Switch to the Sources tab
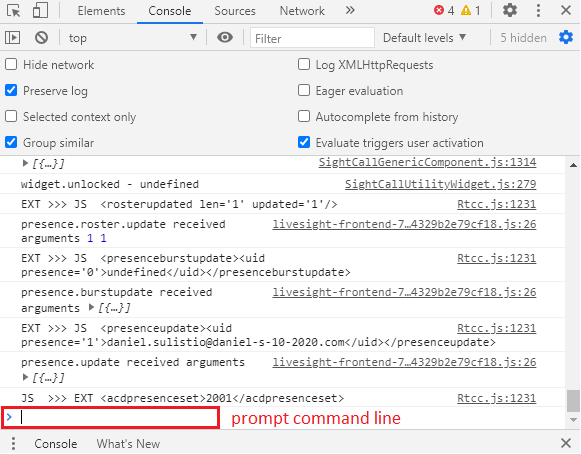 [x=235, y=11]
